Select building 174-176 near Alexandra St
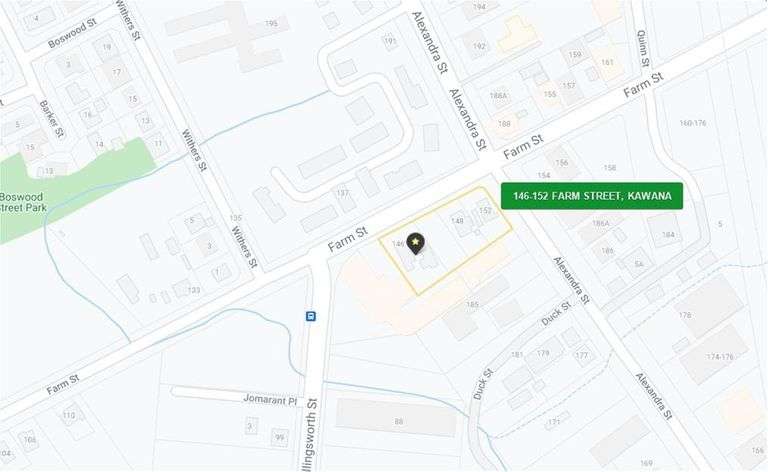The height and width of the screenshot is (472, 768). (720, 357)
